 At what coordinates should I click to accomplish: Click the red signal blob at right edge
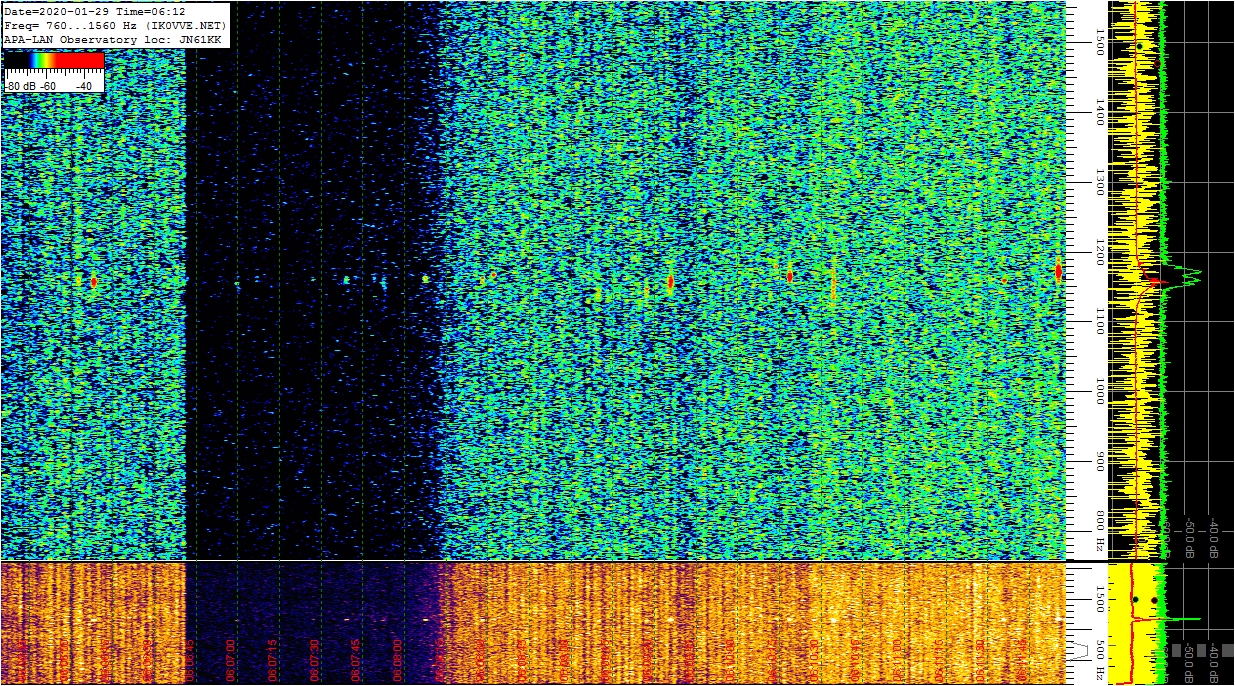tap(1058, 270)
